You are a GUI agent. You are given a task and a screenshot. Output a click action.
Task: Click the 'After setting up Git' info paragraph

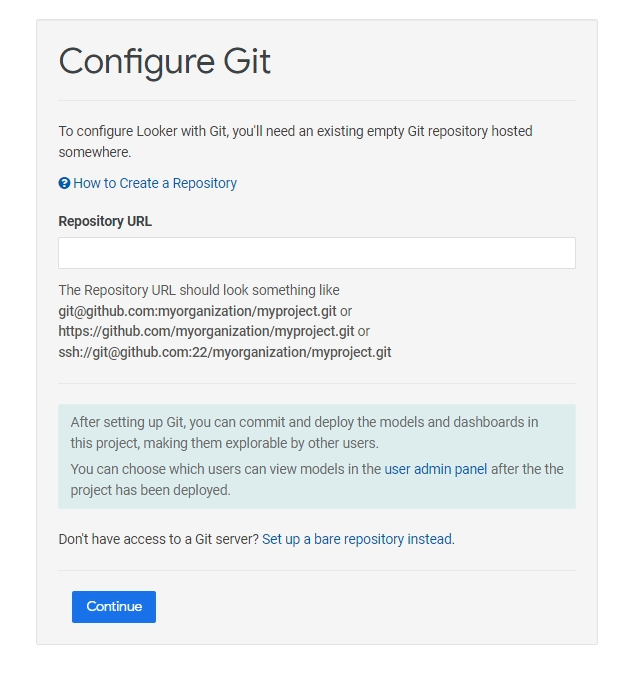tap(304, 422)
